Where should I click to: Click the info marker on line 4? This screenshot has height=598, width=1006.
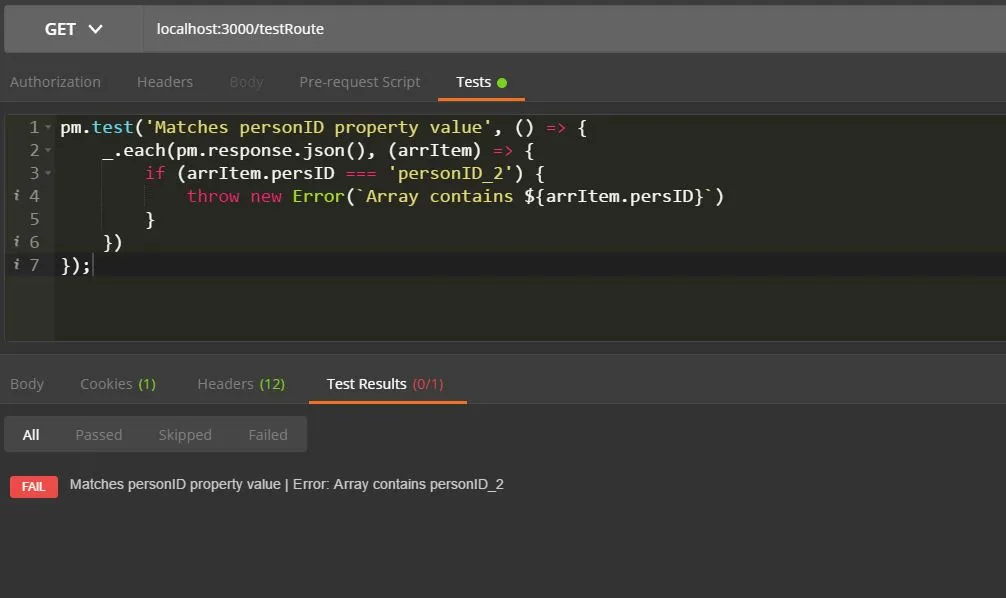point(17,195)
